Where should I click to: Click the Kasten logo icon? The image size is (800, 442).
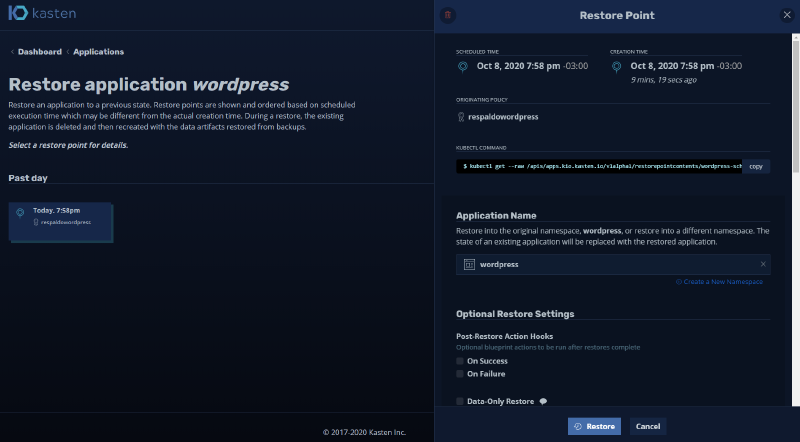click(18, 13)
